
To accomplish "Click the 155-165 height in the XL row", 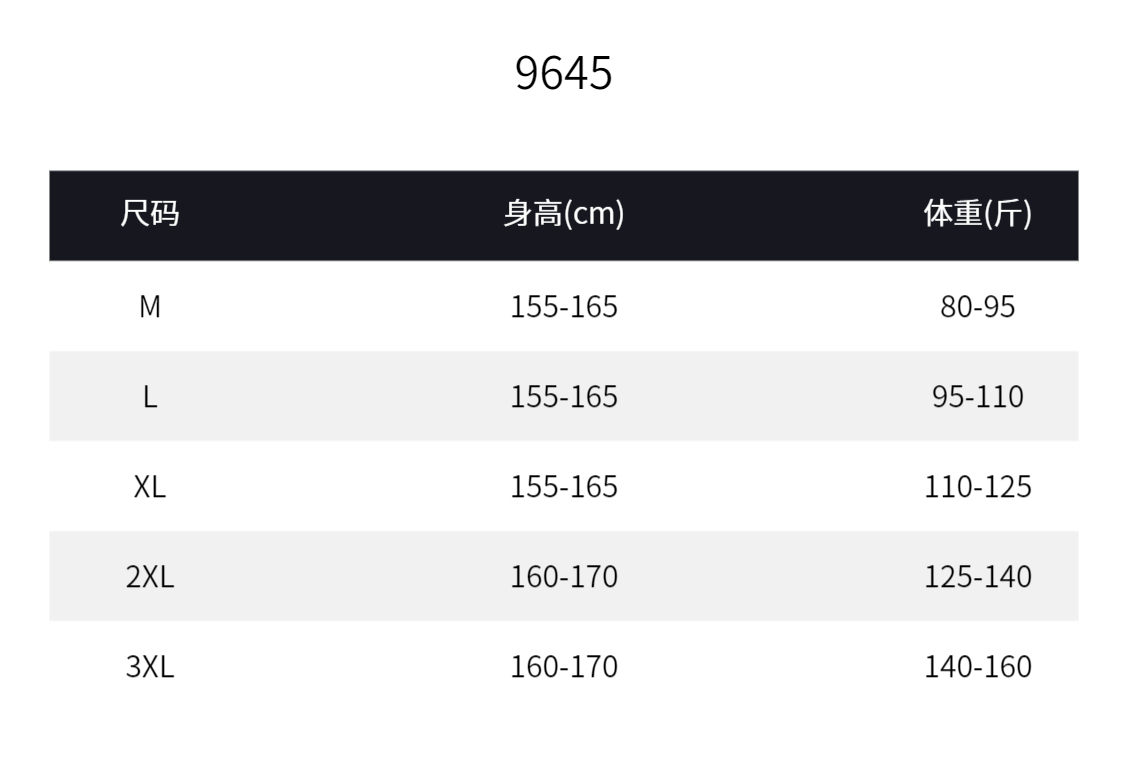I will (x=564, y=487).
